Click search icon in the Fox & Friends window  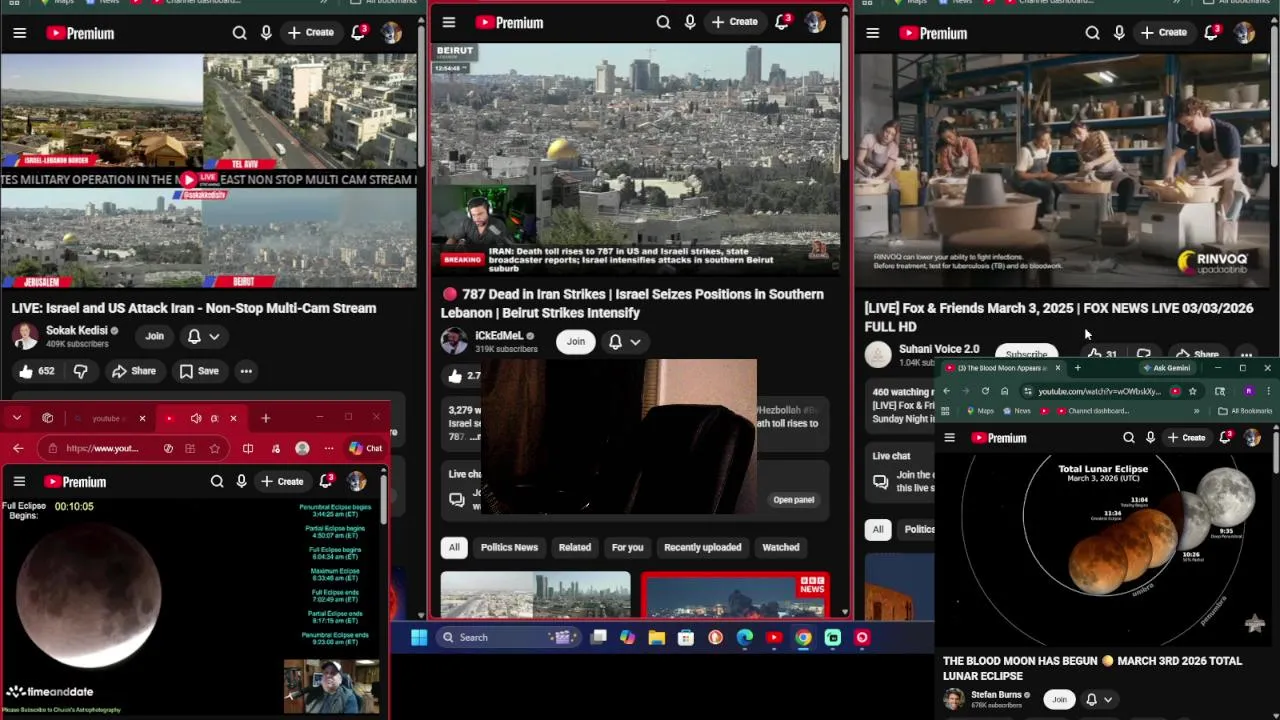1092,33
